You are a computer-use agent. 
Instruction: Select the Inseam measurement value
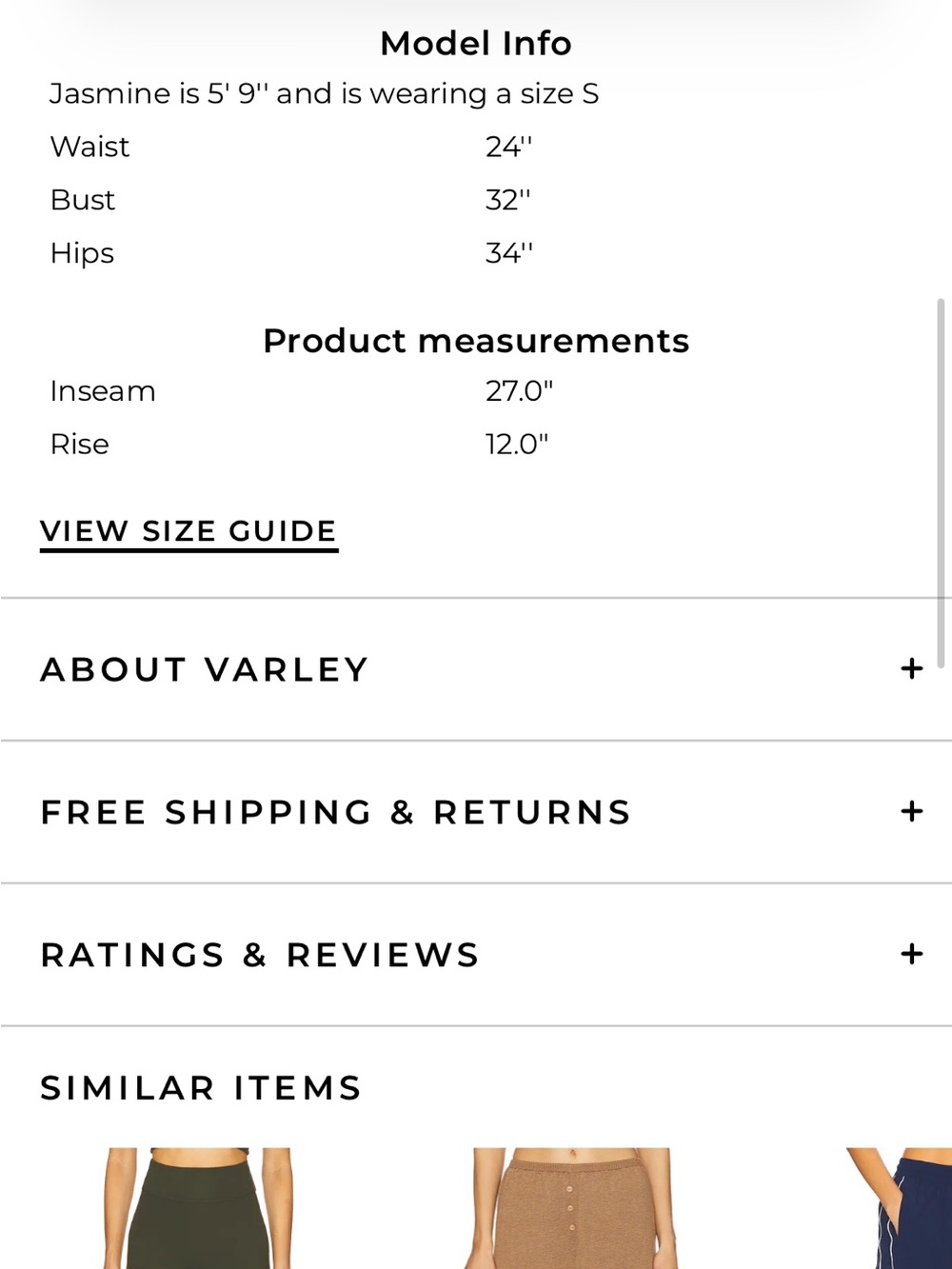coord(519,391)
